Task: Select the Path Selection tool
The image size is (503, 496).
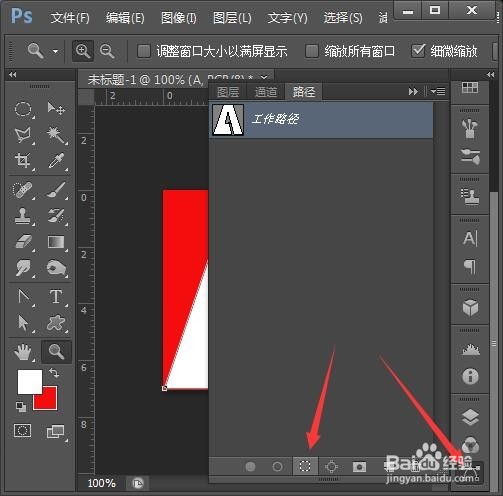Action: click(x=23, y=323)
